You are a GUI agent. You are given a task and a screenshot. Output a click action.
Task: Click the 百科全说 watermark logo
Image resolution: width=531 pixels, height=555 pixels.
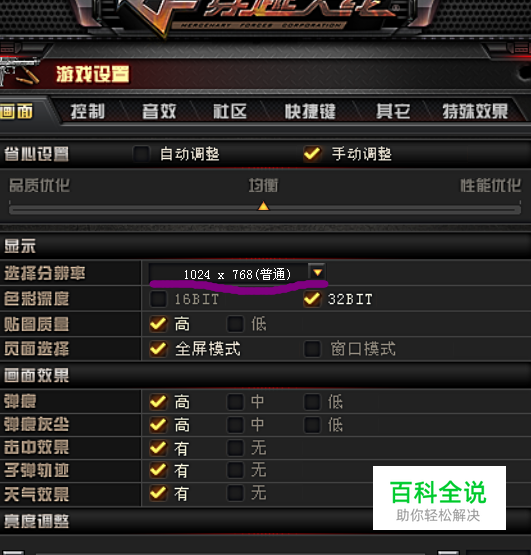439,498
